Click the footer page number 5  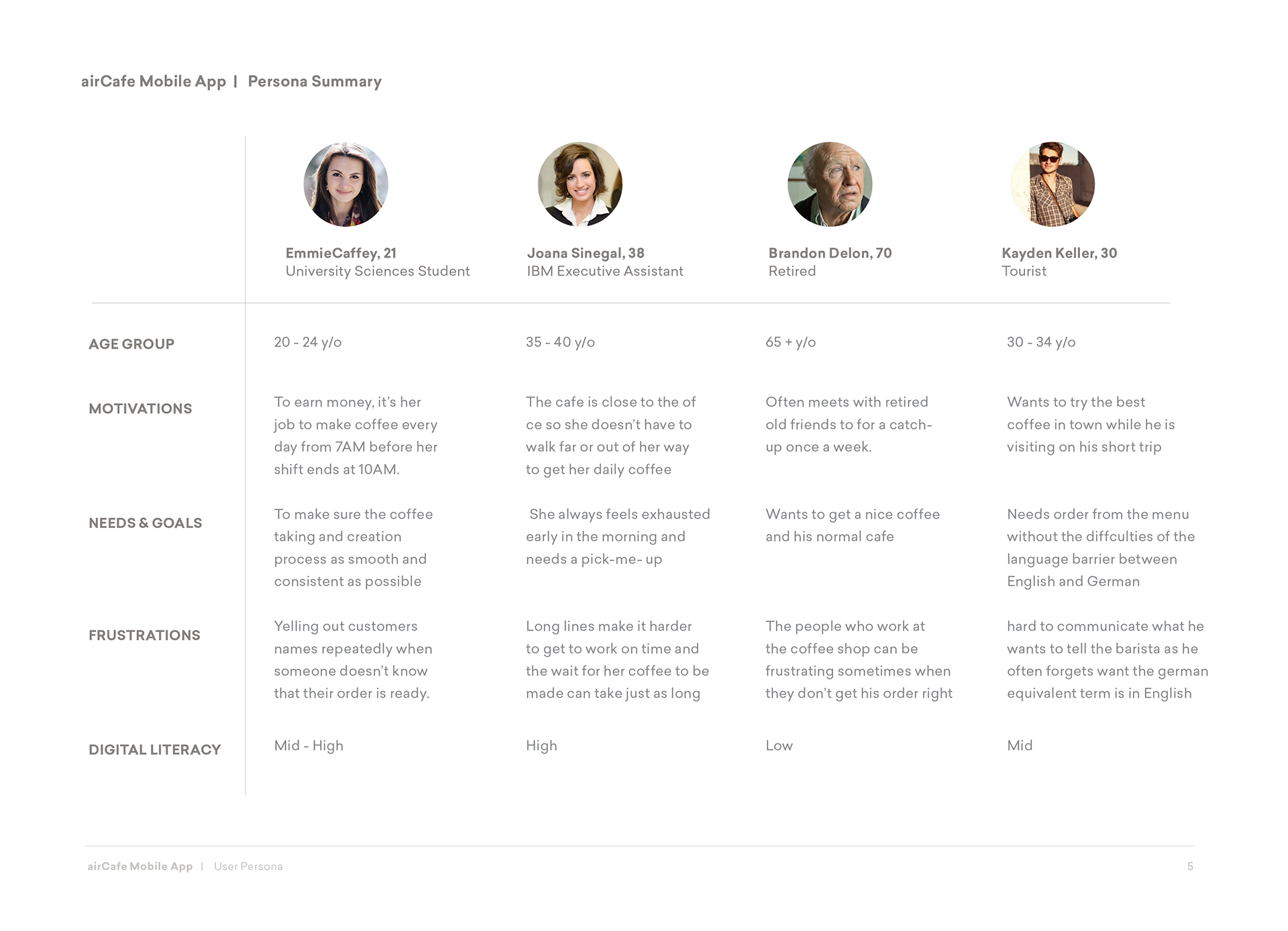tap(1190, 867)
